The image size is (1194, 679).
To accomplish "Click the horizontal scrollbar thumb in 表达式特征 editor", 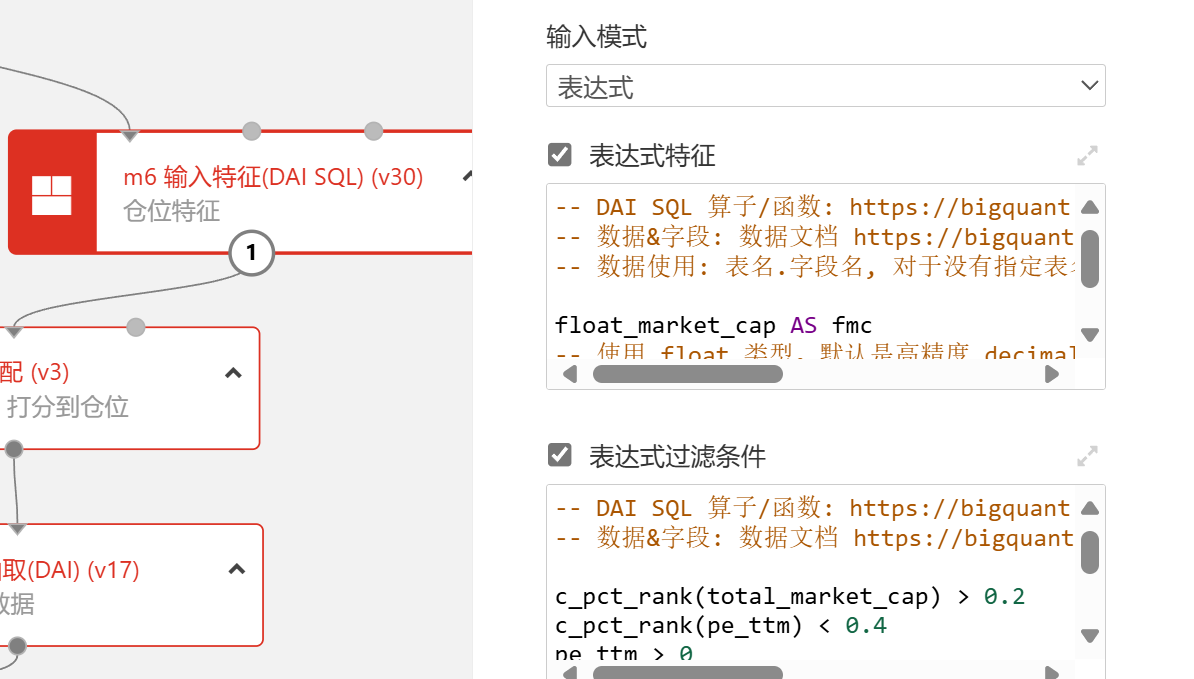I will pyautogui.click(x=688, y=374).
